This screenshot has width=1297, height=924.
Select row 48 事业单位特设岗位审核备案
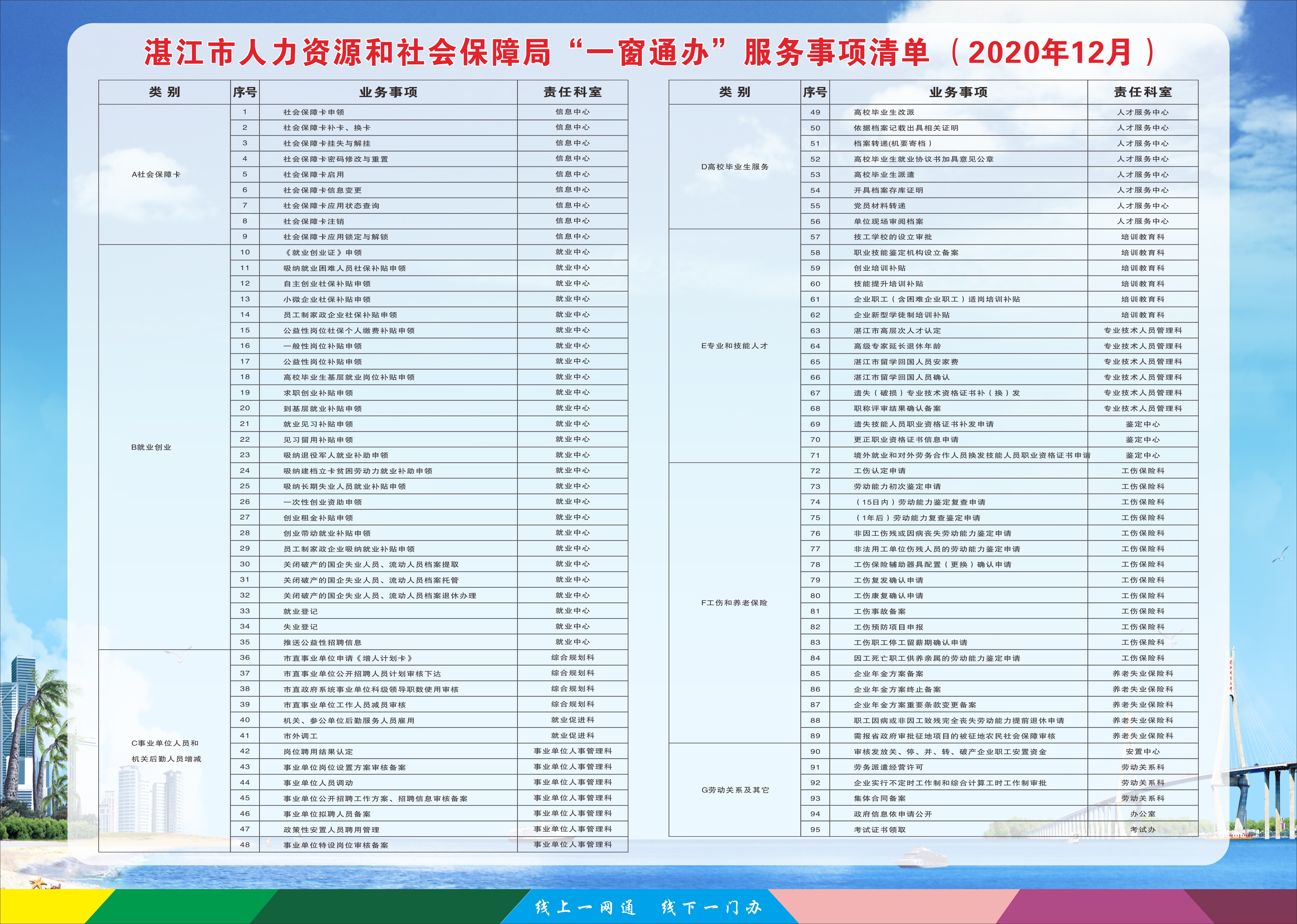point(336,845)
